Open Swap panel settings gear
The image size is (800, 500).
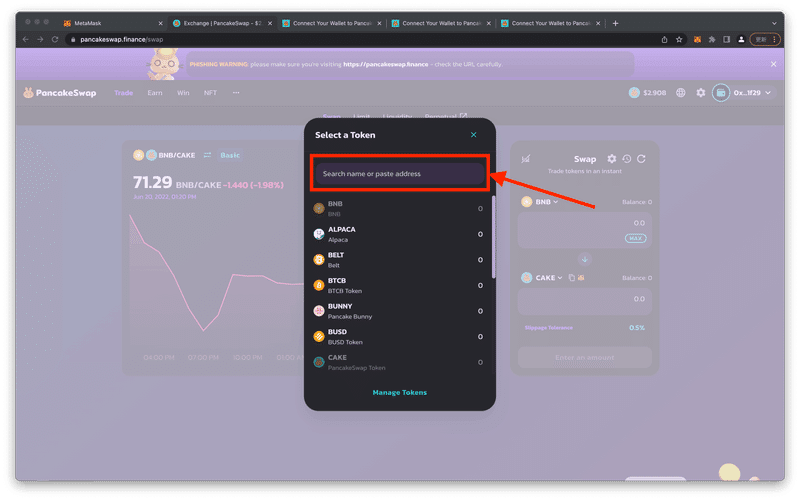point(611,159)
